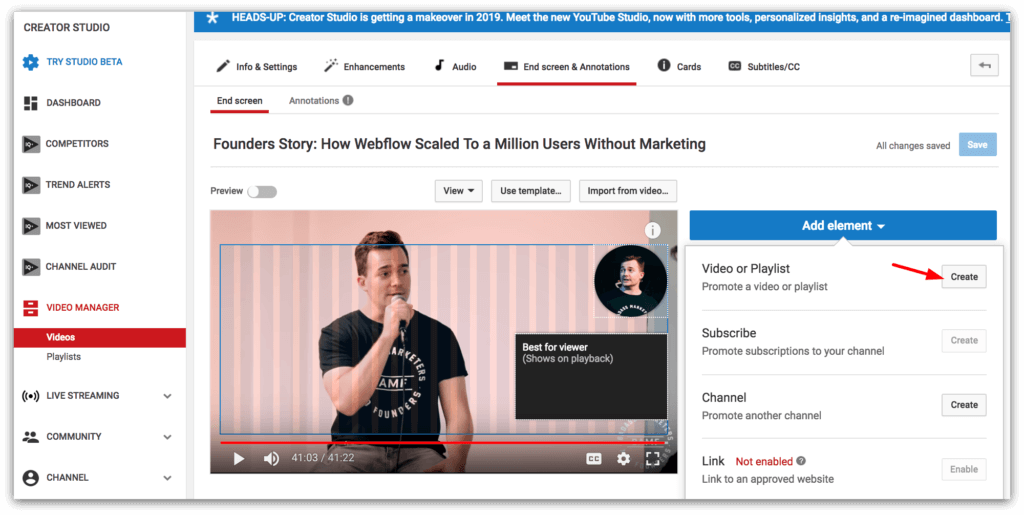Click the Try Studio Beta gear icon
The image size is (1024, 515).
click(x=31, y=62)
